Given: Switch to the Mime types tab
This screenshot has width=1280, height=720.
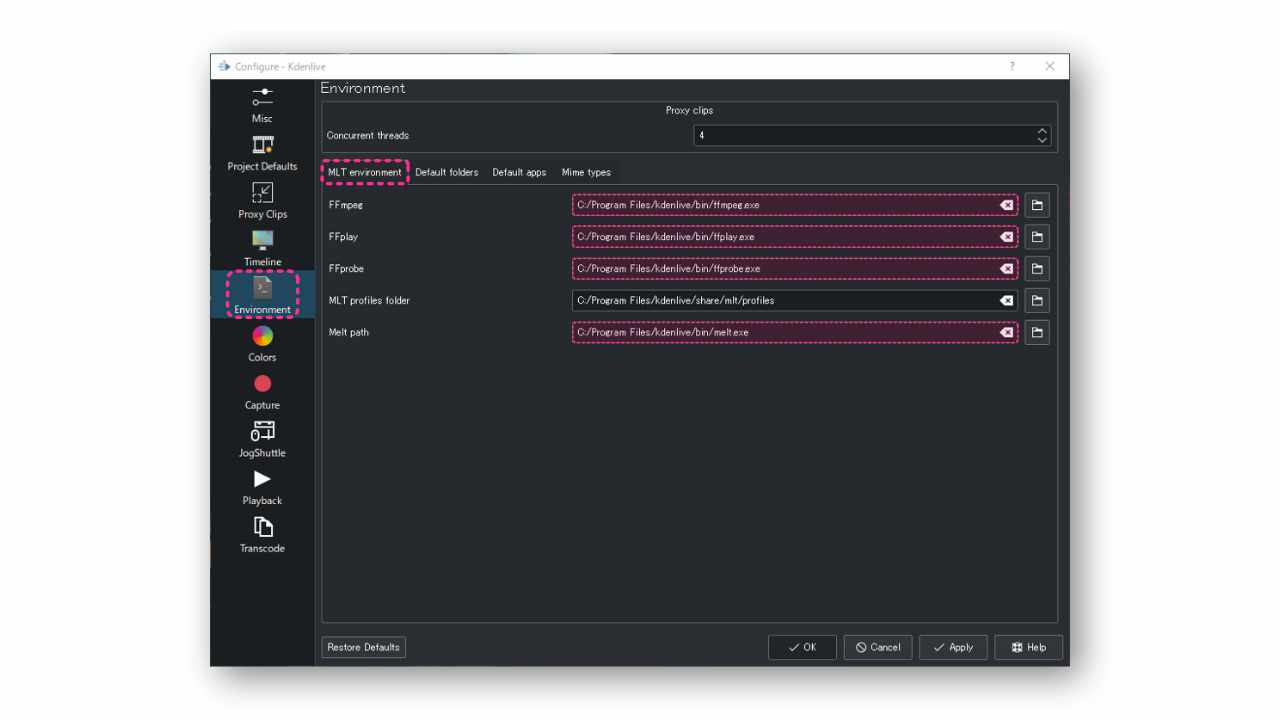Looking at the screenshot, I should 586,172.
